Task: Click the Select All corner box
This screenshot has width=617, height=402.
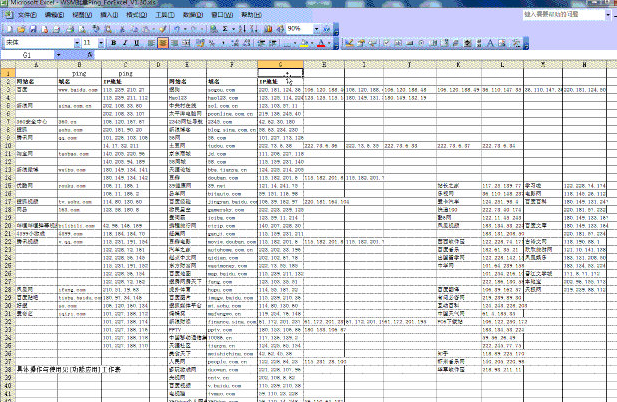Action: tap(8, 65)
